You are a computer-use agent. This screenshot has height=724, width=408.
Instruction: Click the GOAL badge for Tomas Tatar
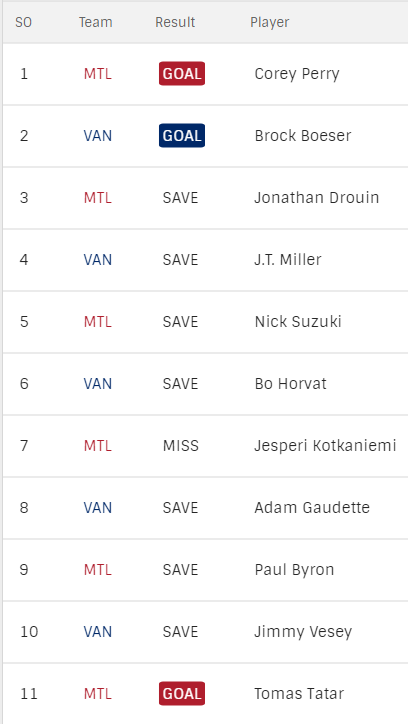[182, 694]
